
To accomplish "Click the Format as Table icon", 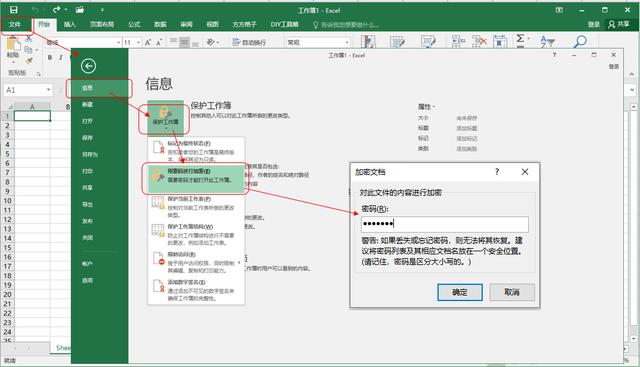I will click(x=397, y=42).
